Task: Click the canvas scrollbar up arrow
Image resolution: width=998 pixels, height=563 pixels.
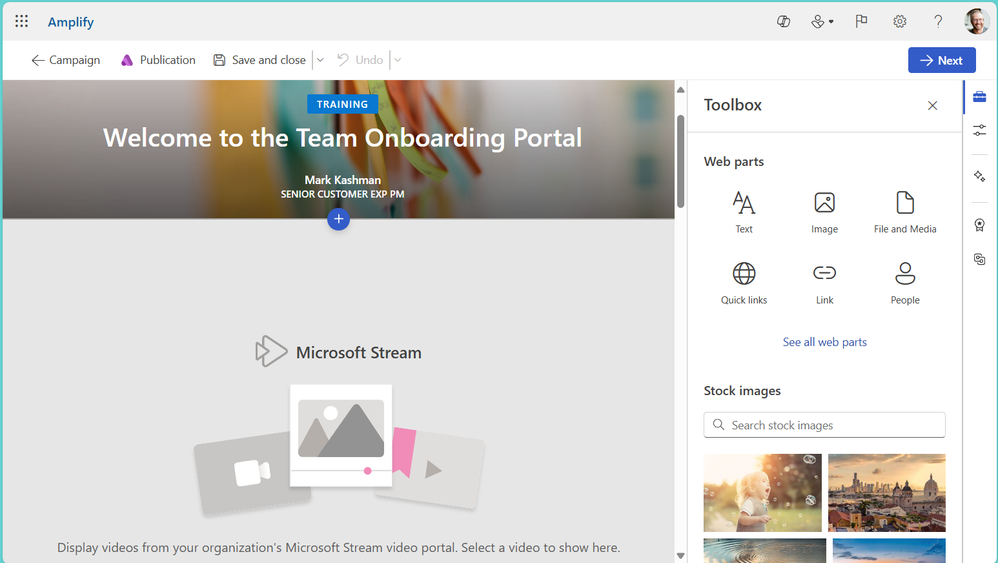Action: tap(680, 90)
